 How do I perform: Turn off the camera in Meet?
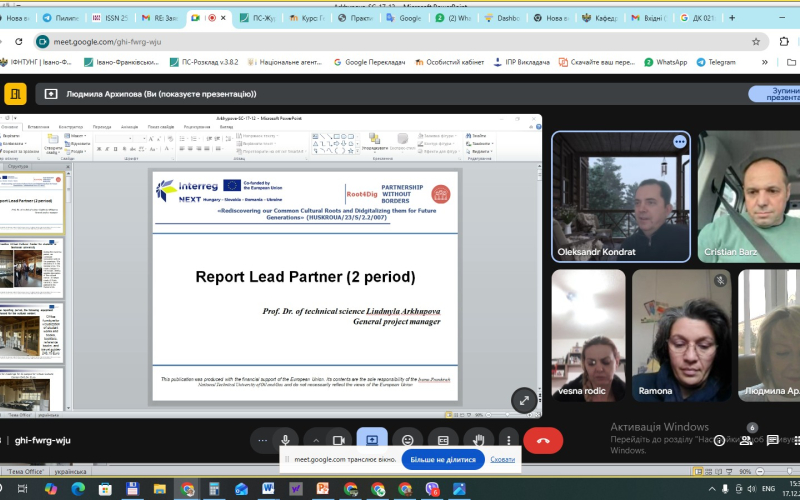click(339, 440)
